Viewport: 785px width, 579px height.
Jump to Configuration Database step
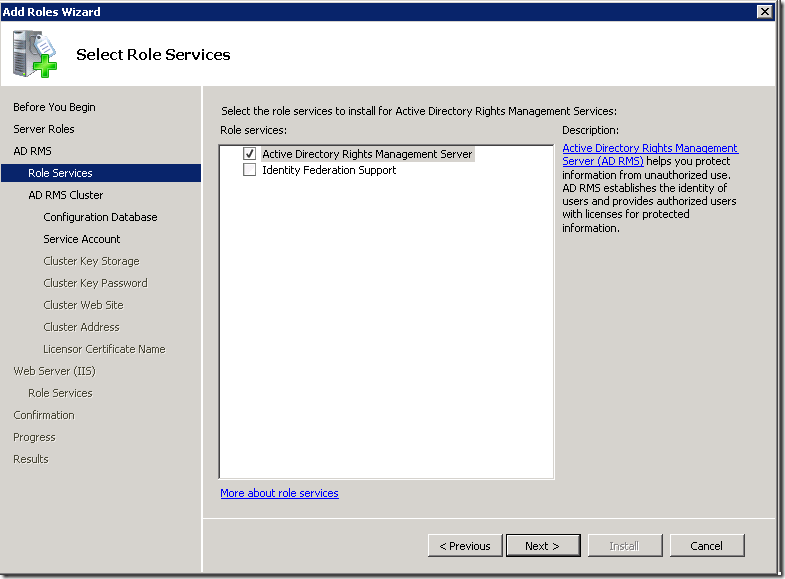pos(100,217)
